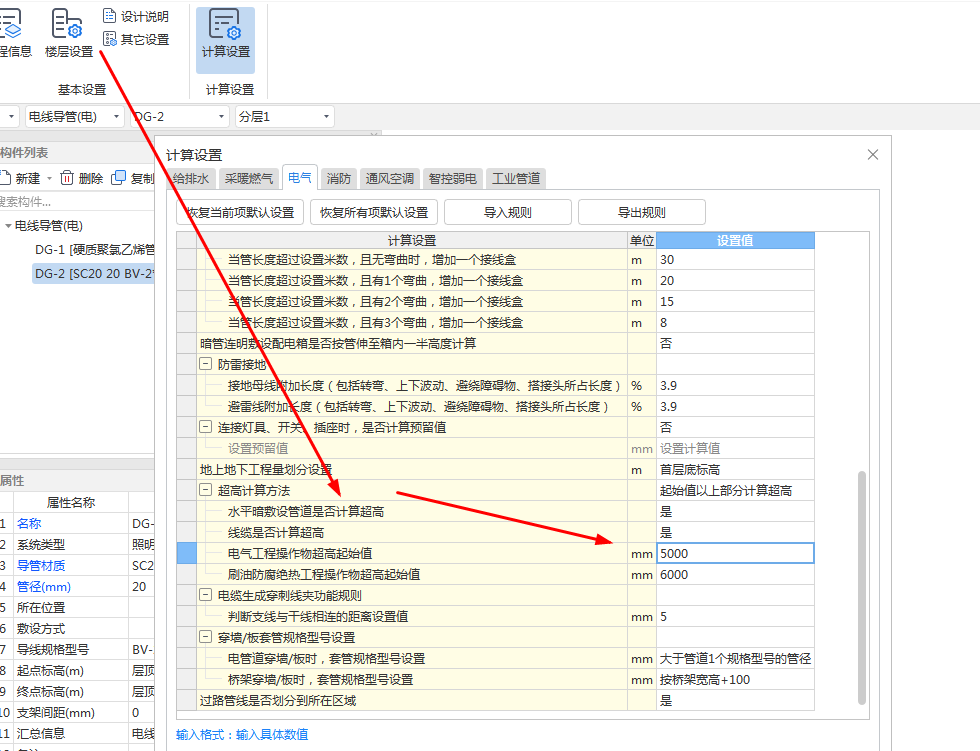Click value 30 for 无弯曲 row

click(735, 260)
